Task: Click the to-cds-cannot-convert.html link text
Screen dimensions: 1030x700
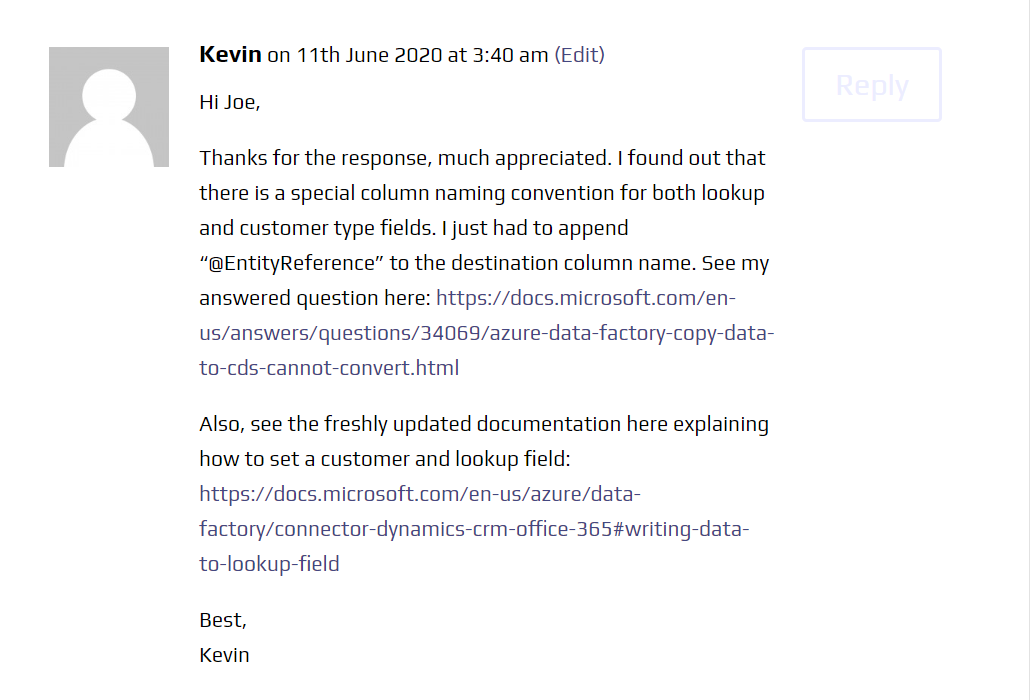Action: coord(329,368)
